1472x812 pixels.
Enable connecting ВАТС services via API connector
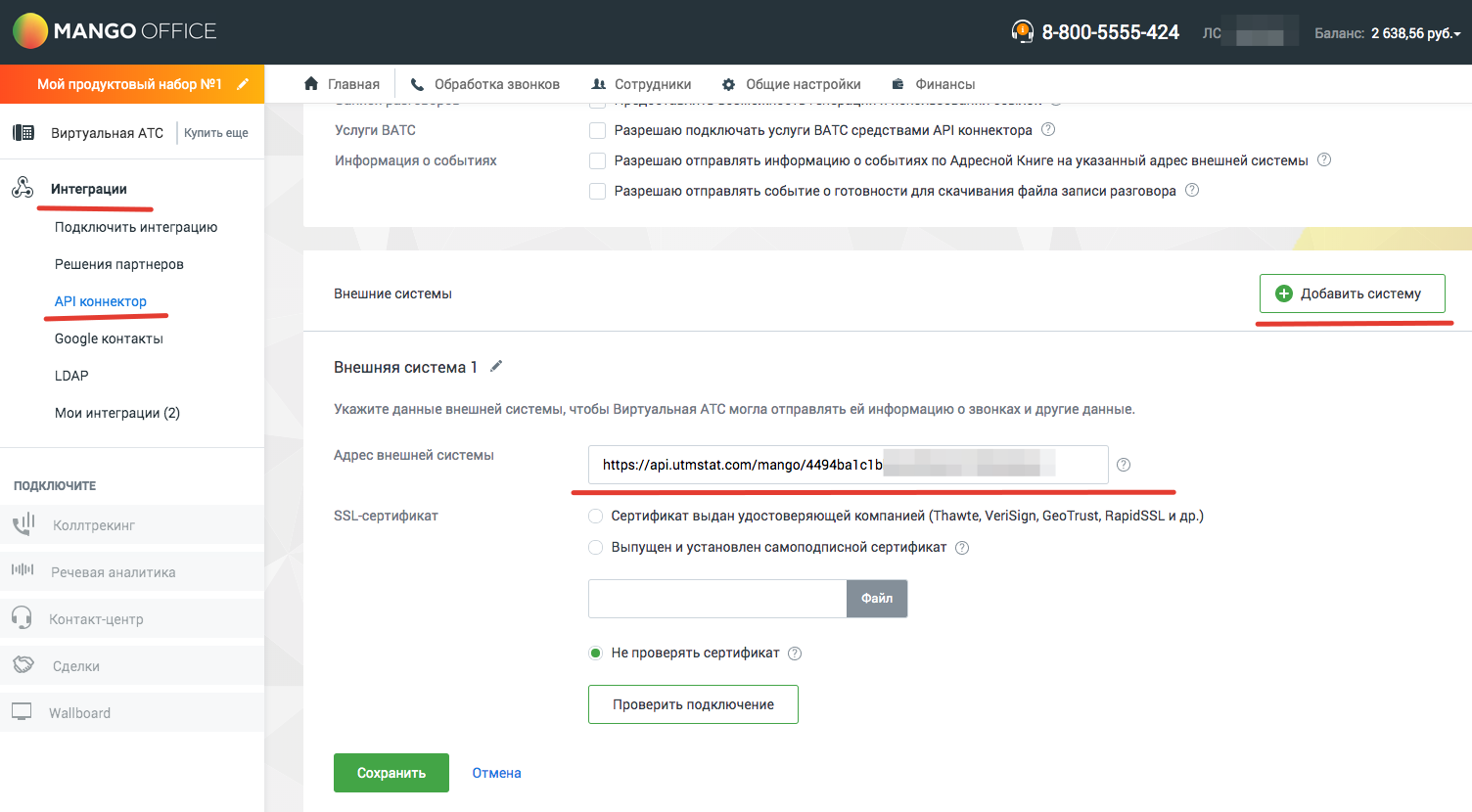pos(597,130)
